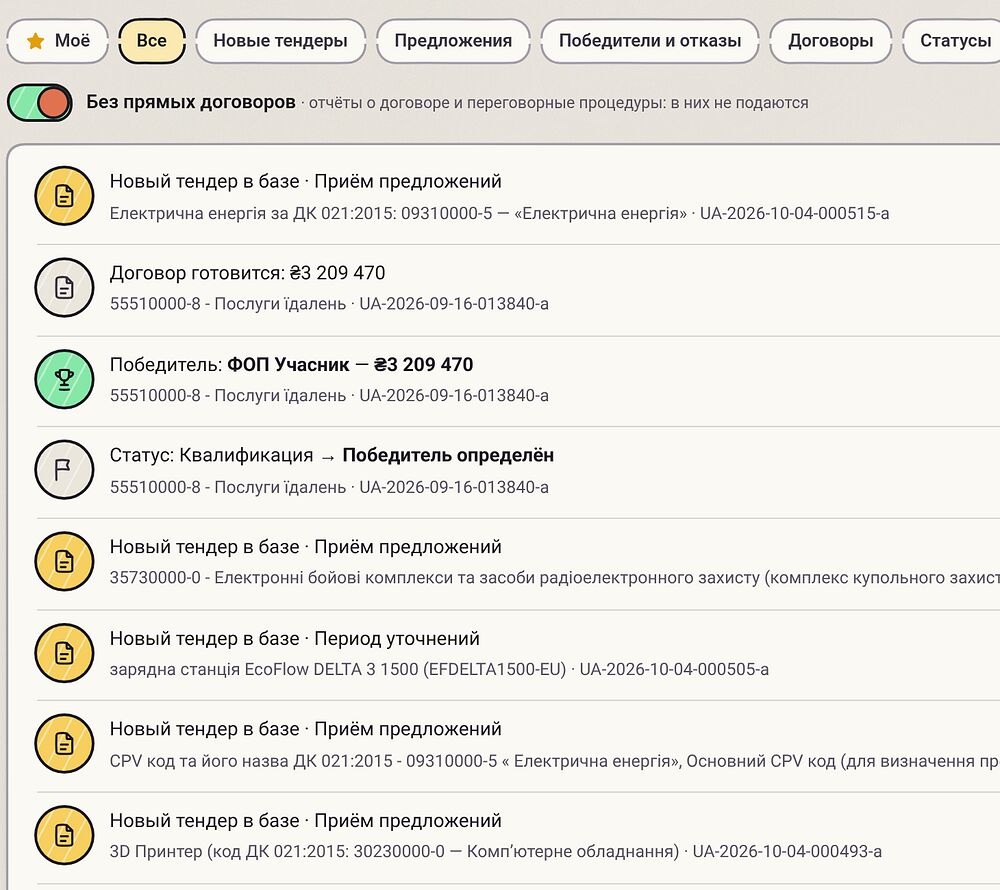Open Новый тендер title above 3D Принтер line
The height and width of the screenshot is (890, 1000).
tap(305, 821)
